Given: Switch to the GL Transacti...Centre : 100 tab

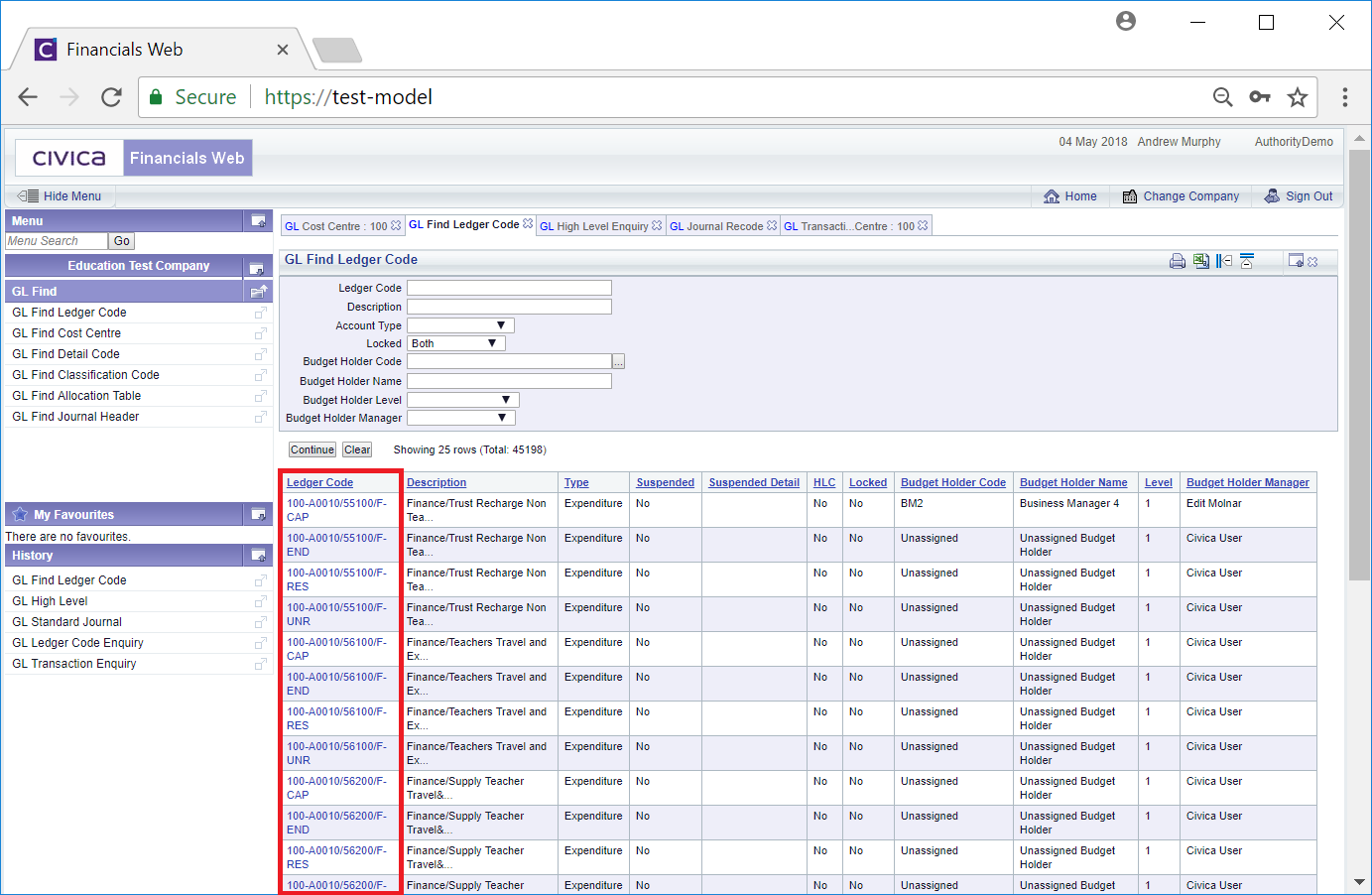Looking at the screenshot, I should point(849,226).
